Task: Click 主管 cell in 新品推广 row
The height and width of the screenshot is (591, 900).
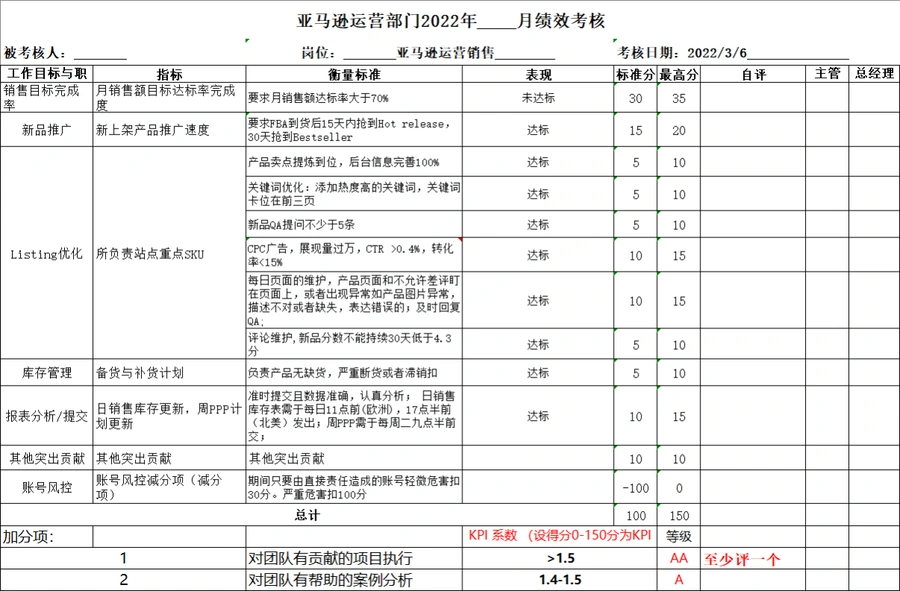Action: tap(827, 130)
